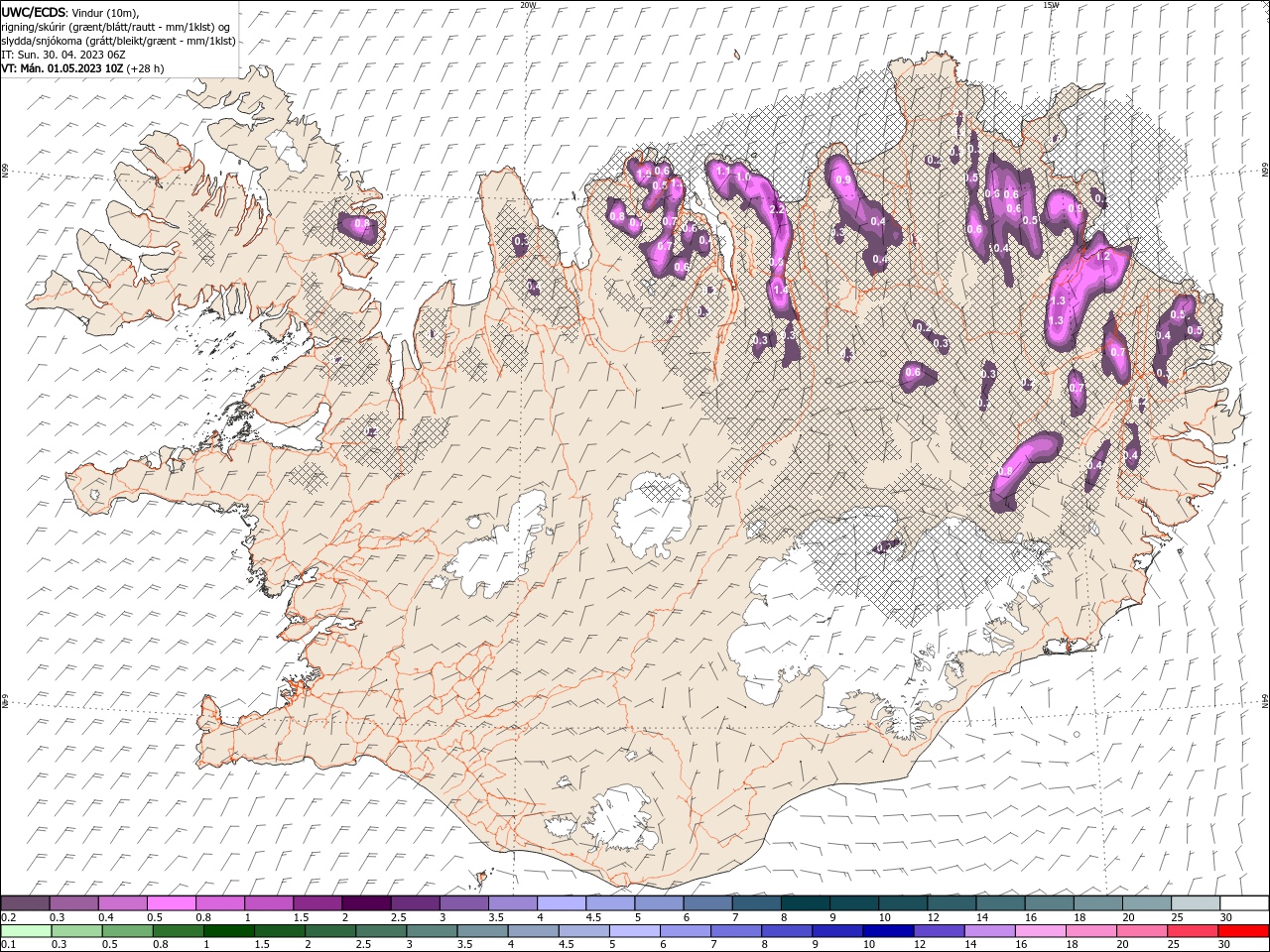This screenshot has width=1270, height=952.
Task: Click the lower legend swatch for 2.5–3
Action: (381, 931)
